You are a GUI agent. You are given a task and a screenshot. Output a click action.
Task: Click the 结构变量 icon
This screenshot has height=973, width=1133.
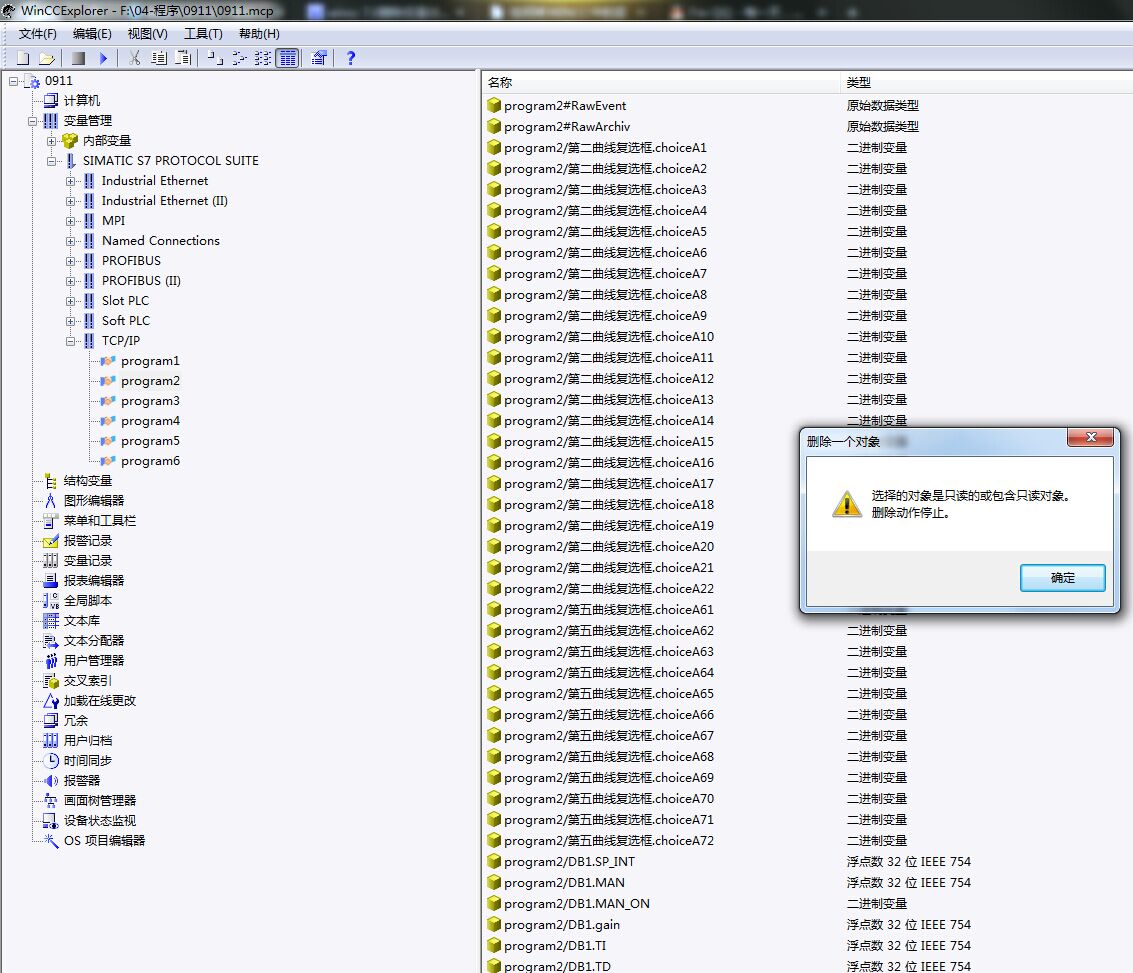pyautogui.click(x=51, y=481)
